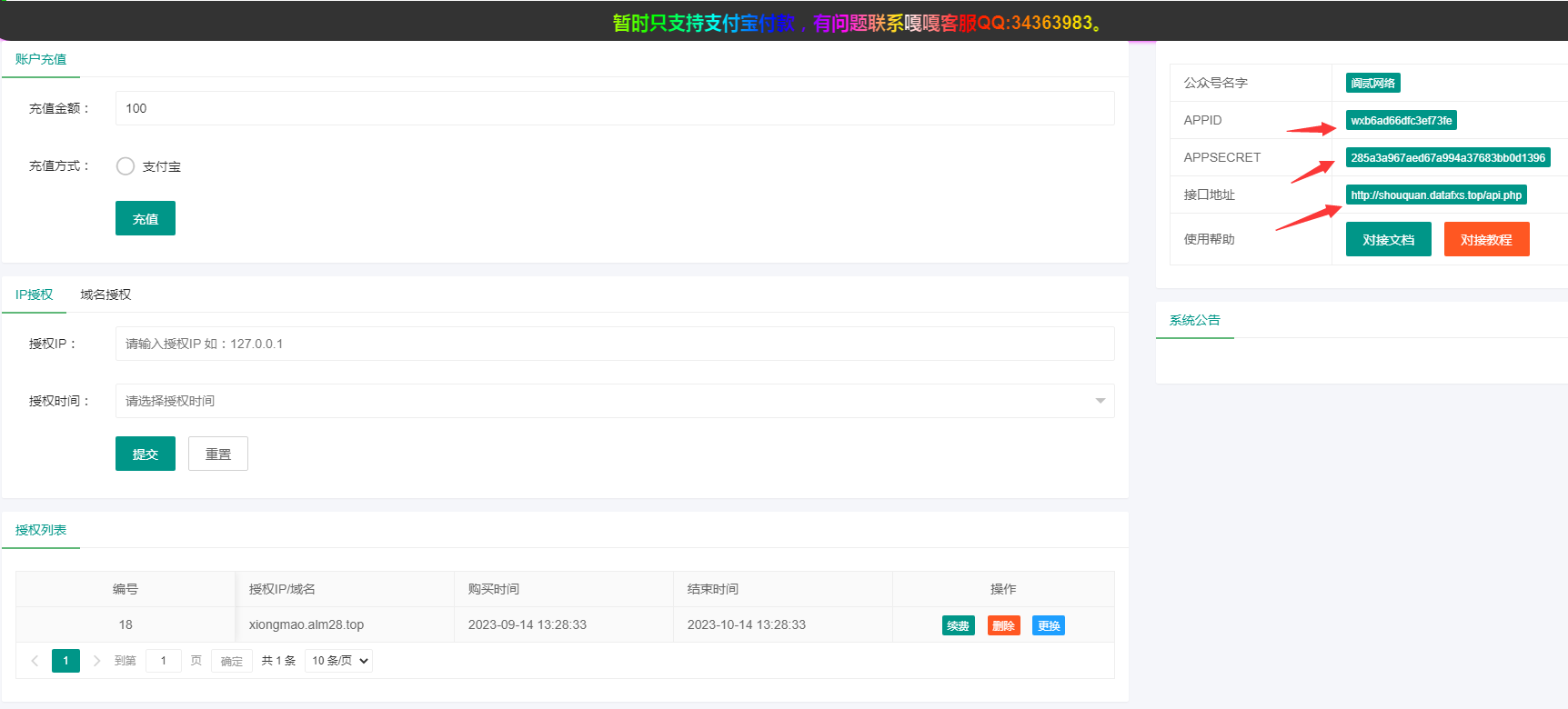The height and width of the screenshot is (709, 1568).
Task: Open the orange 对接教程 tutorial button
Action: coord(1486,240)
